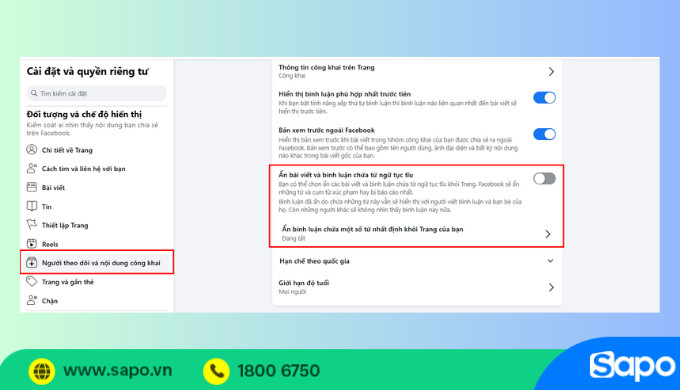Click the yellow globe icon beside www.sapo.vn
680x390 pixels.
pos(42,371)
